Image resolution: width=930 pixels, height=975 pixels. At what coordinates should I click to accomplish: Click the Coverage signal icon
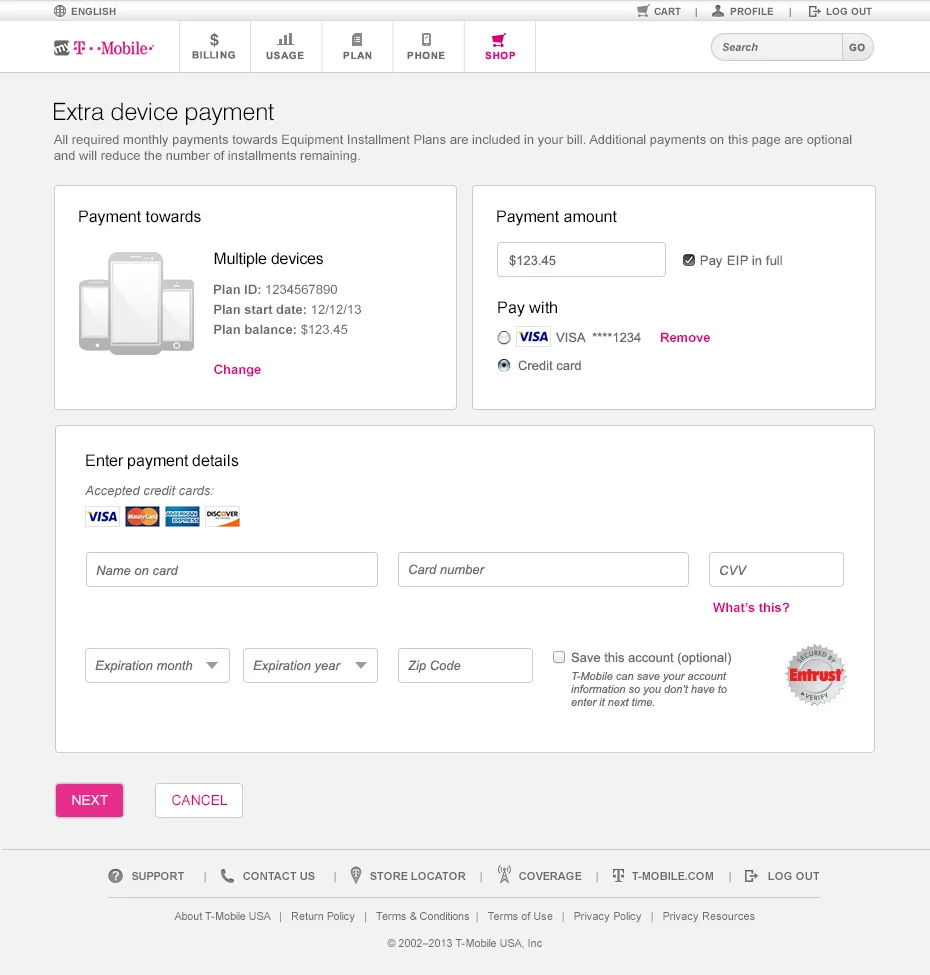pyautogui.click(x=505, y=874)
